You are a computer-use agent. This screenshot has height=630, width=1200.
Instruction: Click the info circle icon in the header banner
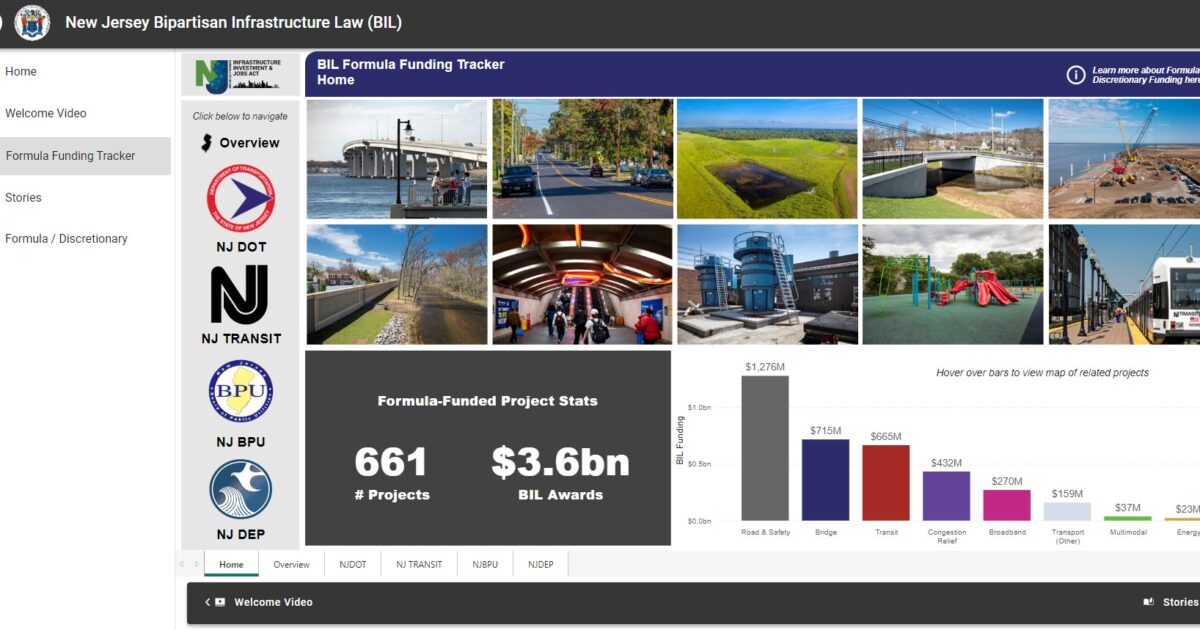[x=1075, y=72]
